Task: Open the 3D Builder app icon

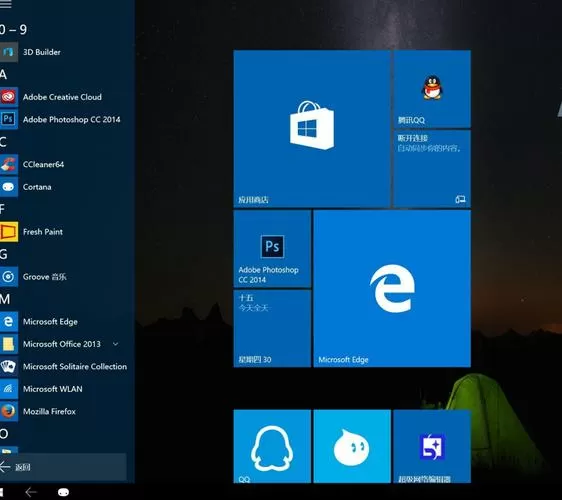Action: 8,52
